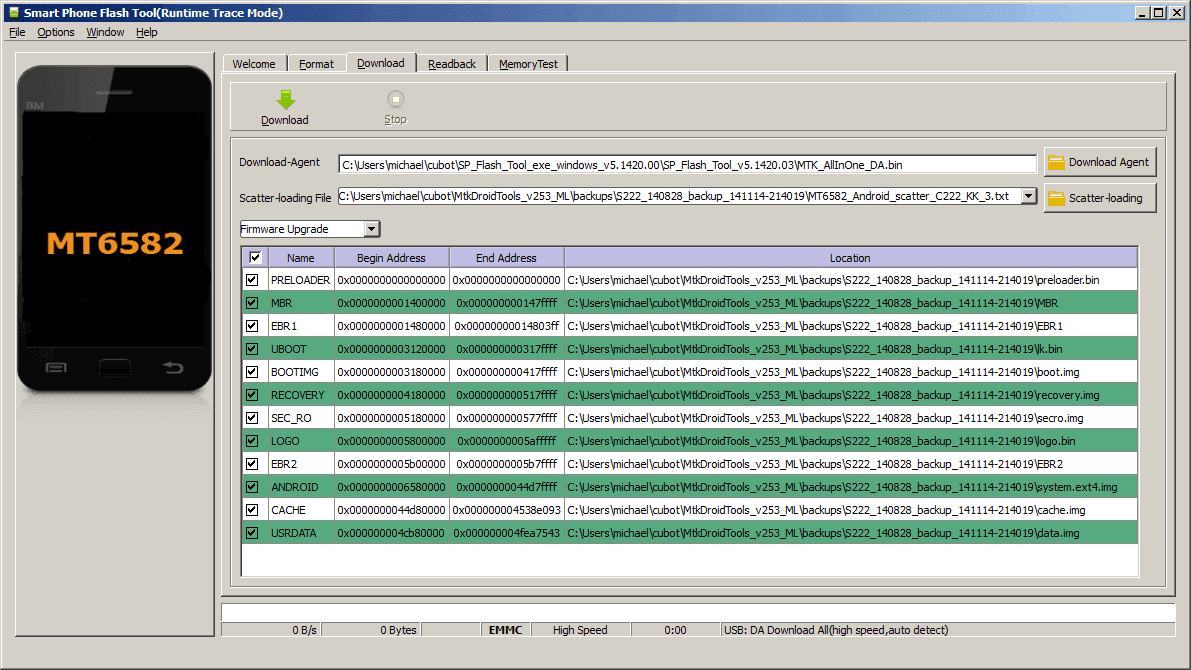Click the End Address column header
1191x670 pixels.
point(506,258)
